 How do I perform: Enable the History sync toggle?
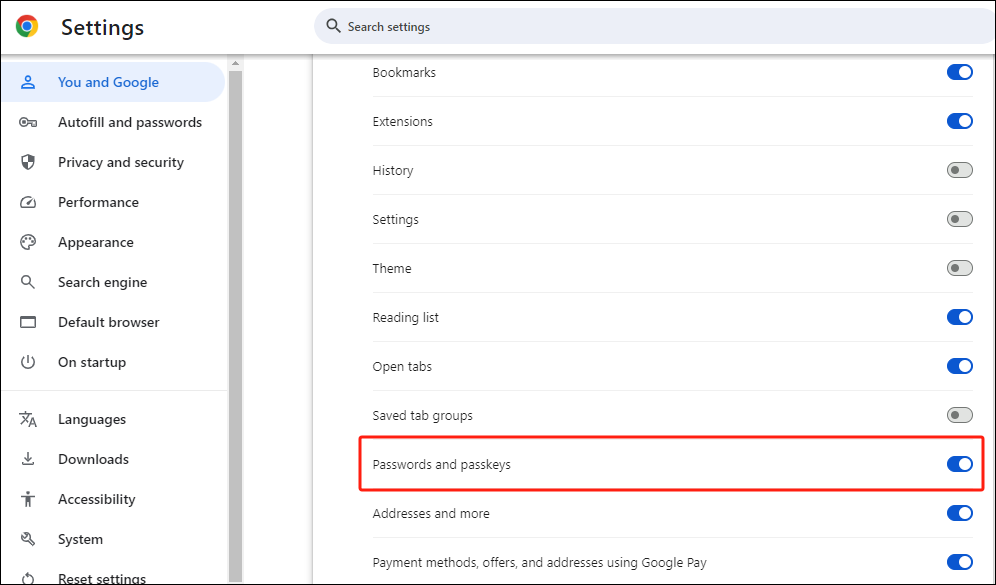[959, 170]
